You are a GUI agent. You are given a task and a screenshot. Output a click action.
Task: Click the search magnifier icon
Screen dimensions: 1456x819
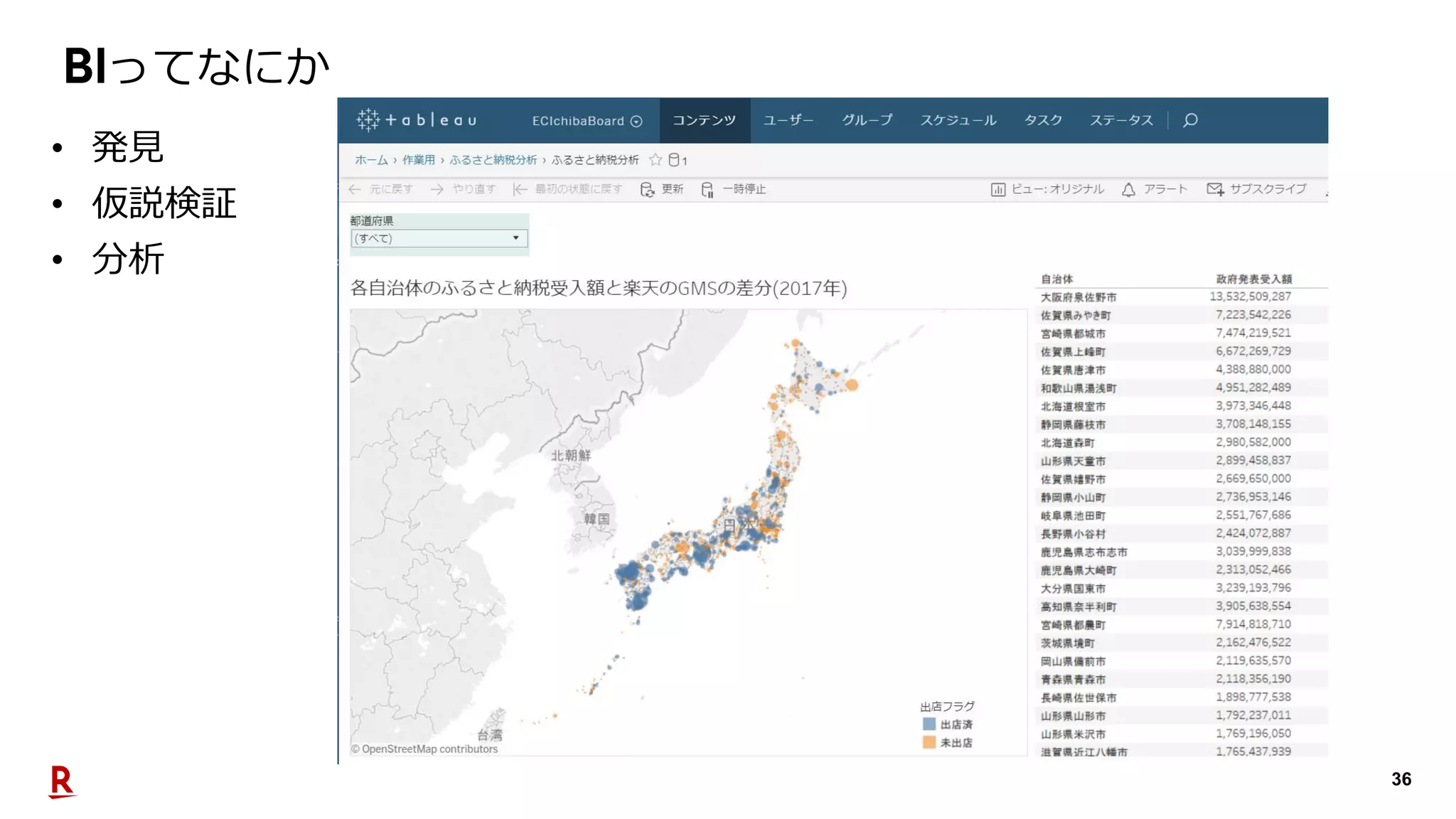(1190, 120)
